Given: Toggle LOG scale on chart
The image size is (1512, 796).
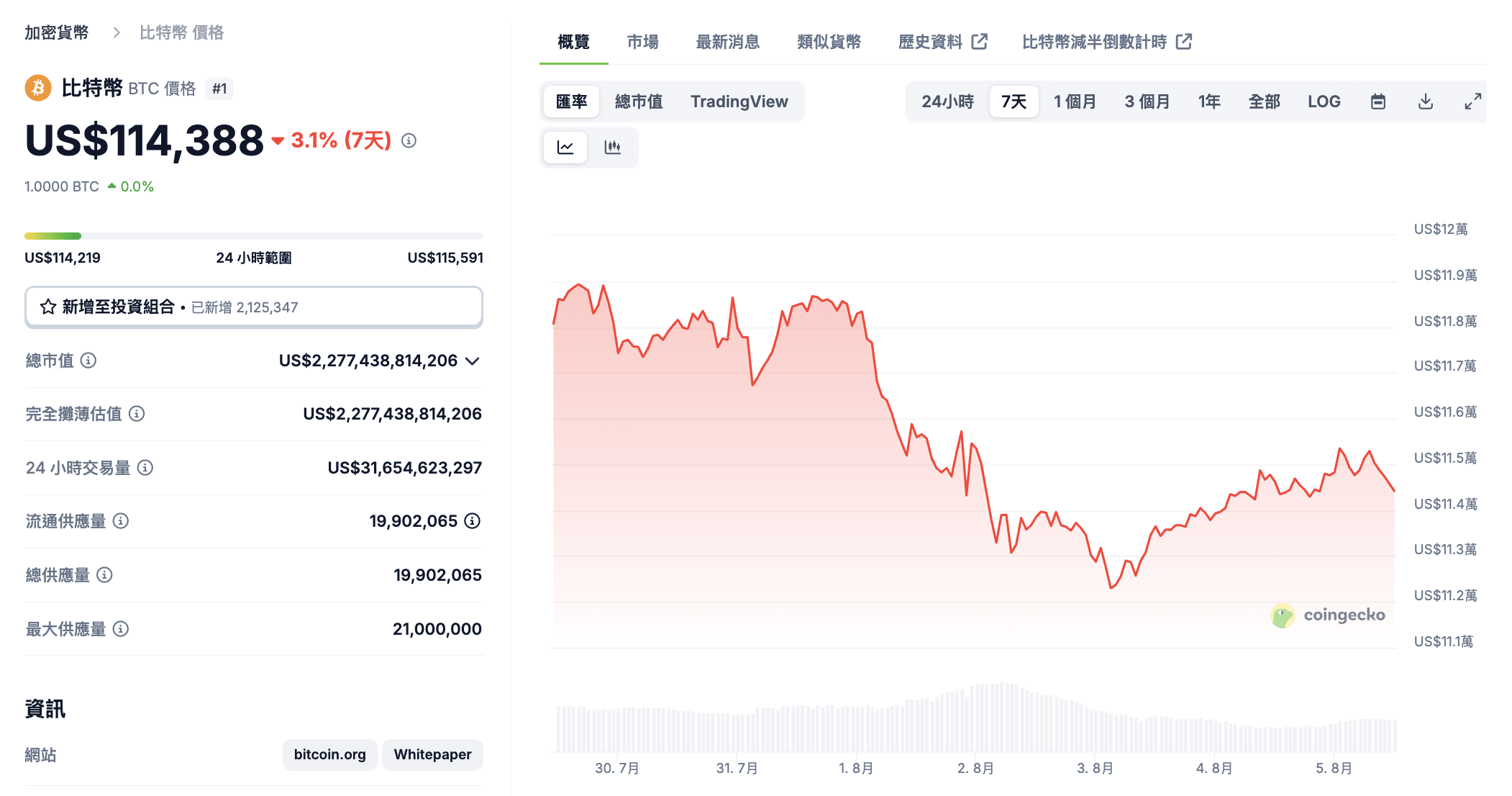Looking at the screenshot, I should (x=1324, y=101).
